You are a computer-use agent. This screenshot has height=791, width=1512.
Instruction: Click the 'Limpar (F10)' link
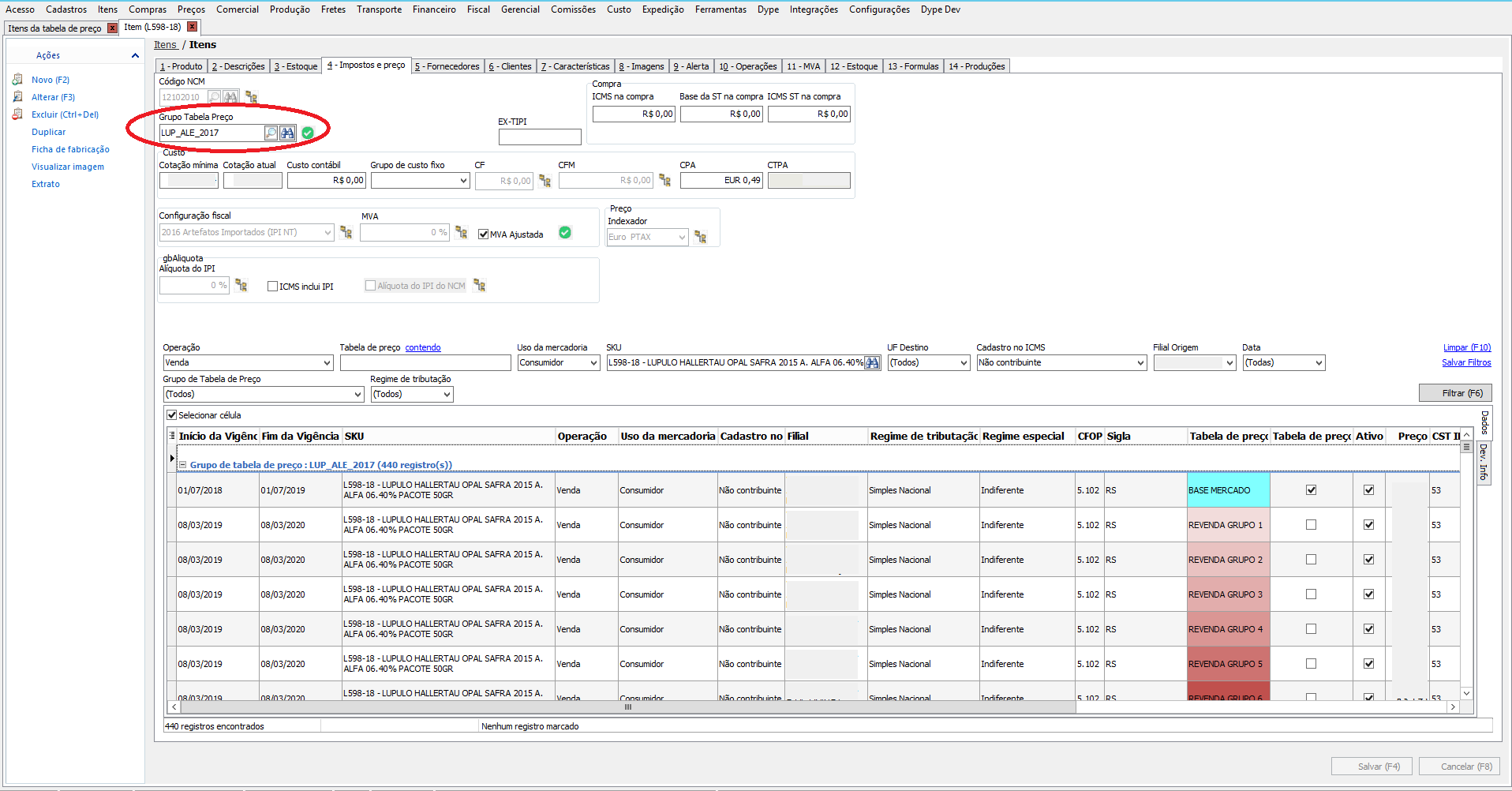pyautogui.click(x=1467, y=347)
